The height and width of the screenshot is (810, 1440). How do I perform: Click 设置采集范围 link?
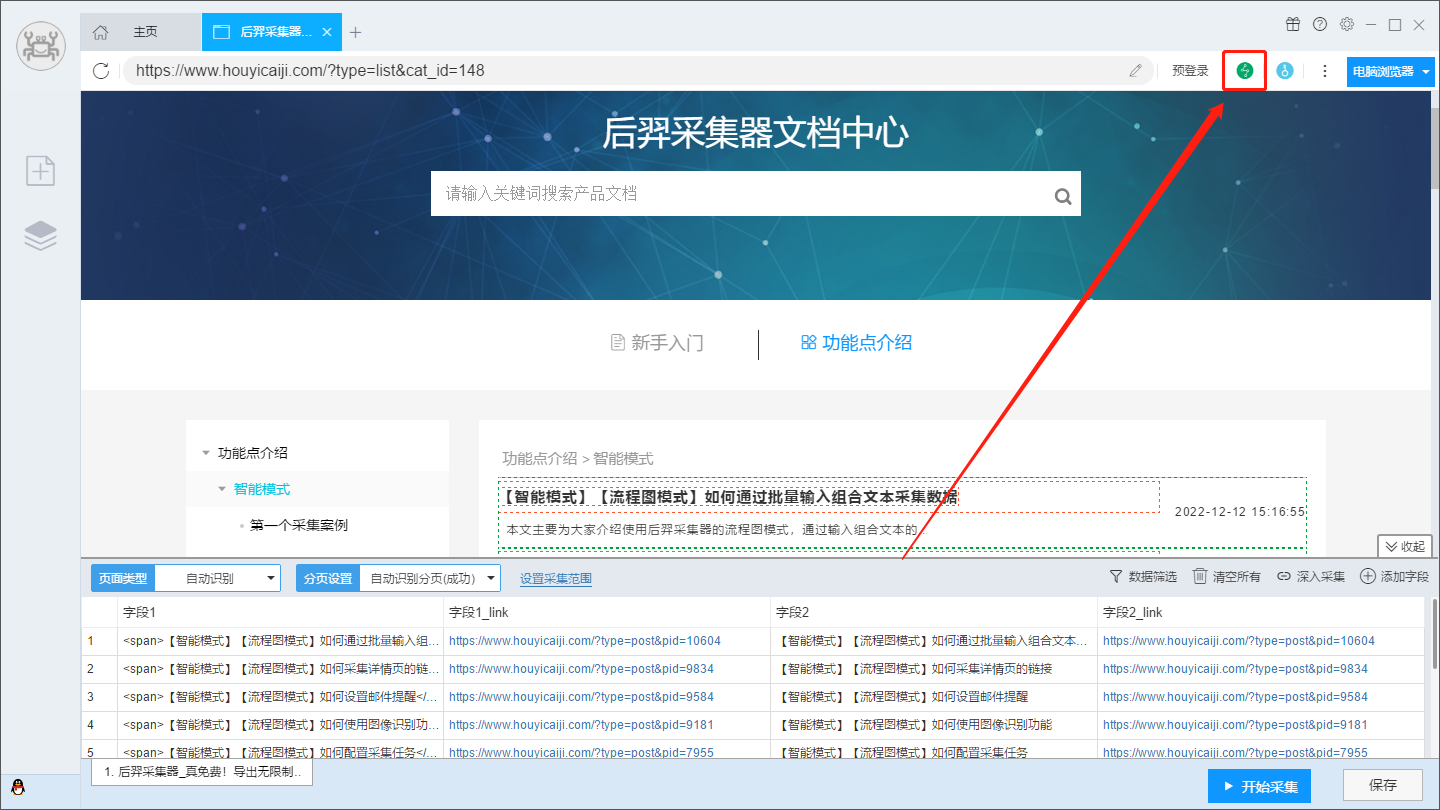pos(556,578)
